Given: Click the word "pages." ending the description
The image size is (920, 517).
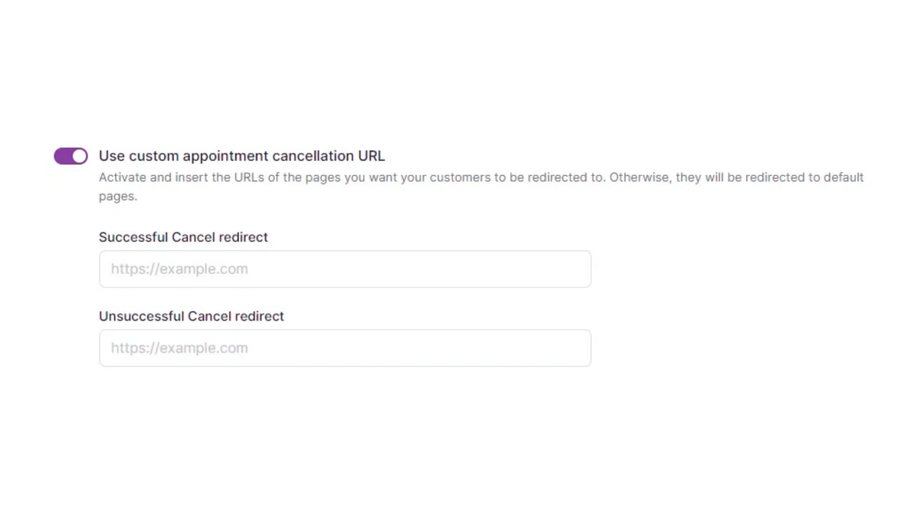Looking at the screenshot, I should pyautogui.click(x=118, y=196).
